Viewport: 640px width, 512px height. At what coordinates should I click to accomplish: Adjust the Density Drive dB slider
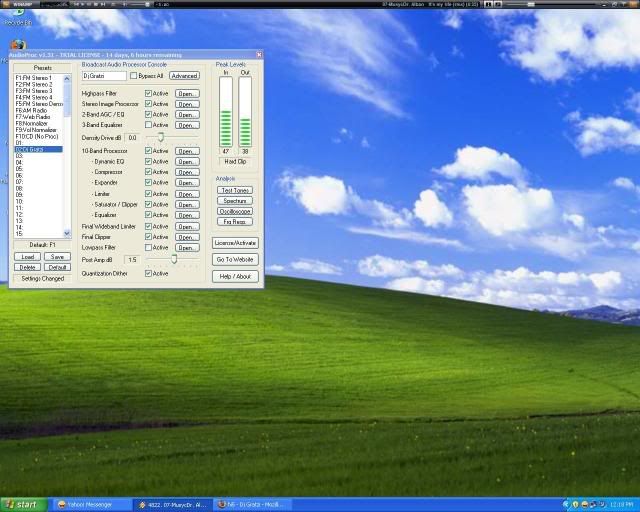pos(161,137)
